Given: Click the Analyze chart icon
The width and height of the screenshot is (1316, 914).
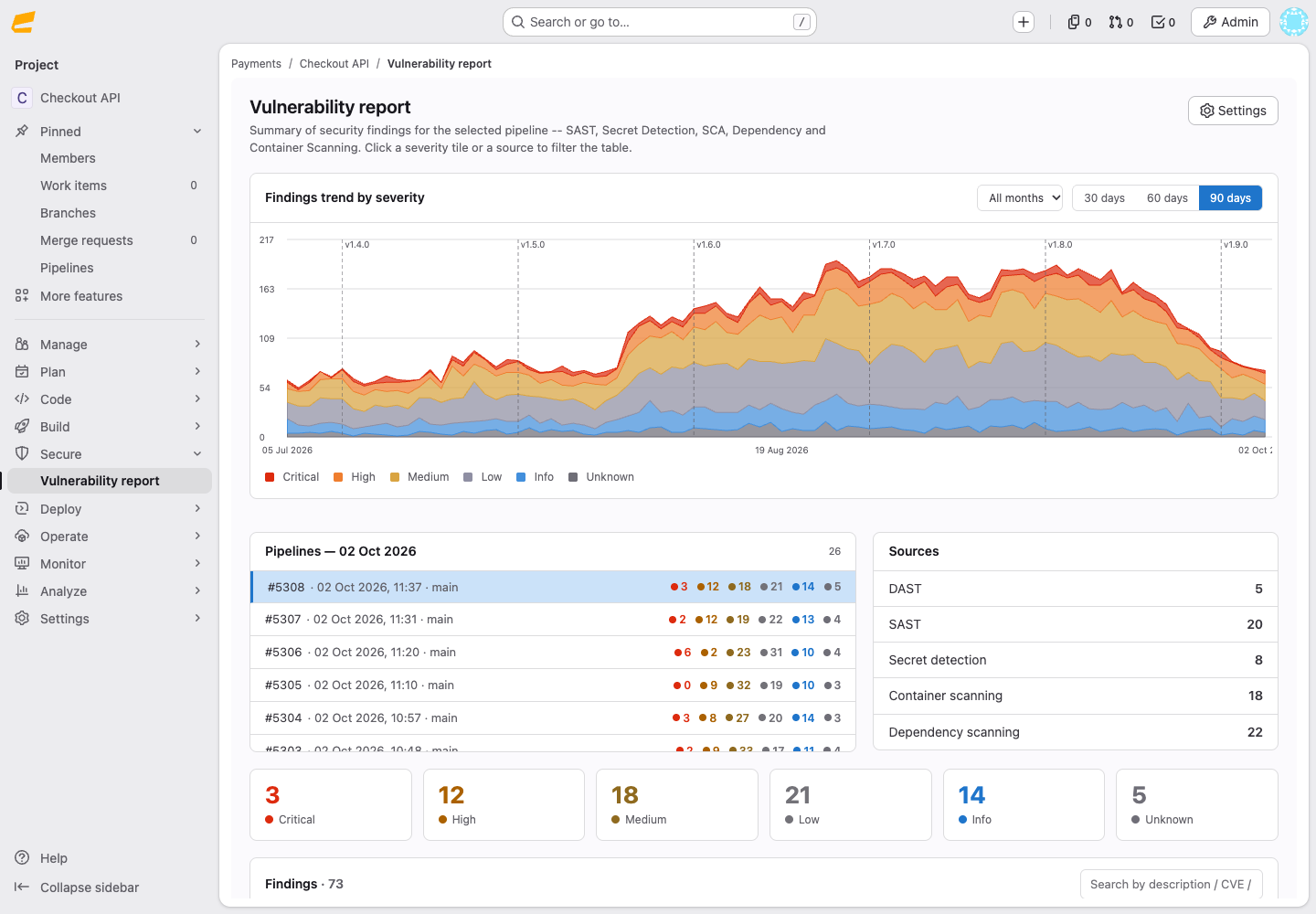Looking at the screenshot, I should (x=22, y=591).
